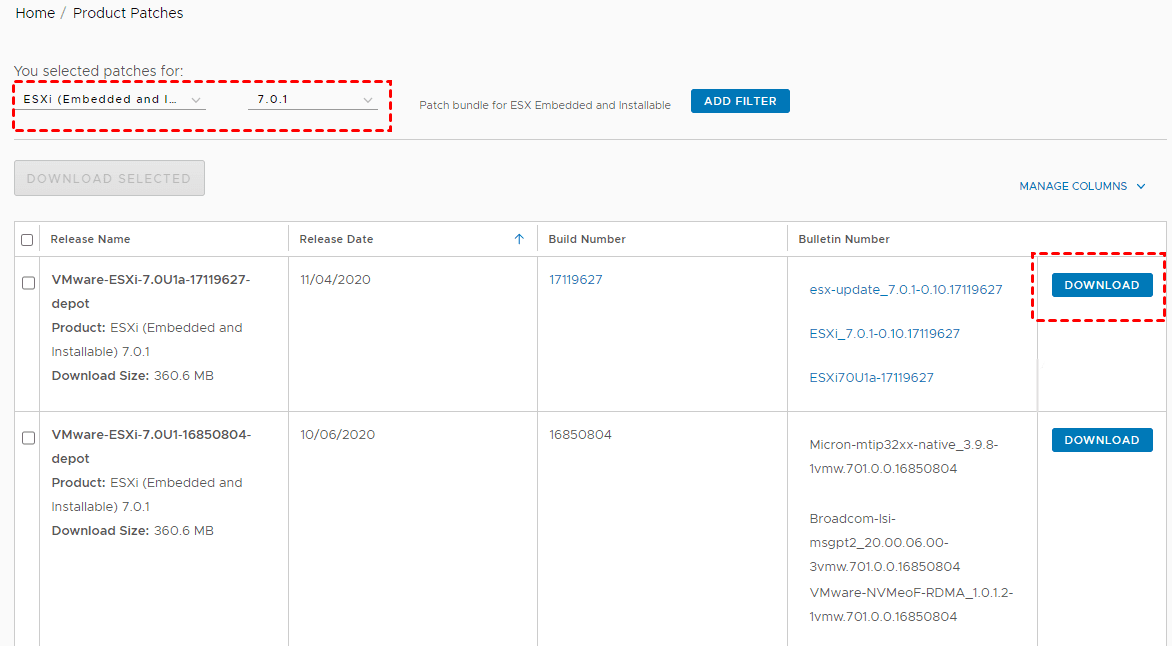
Task: Click the VMware-NVMeoF-RDMA bulletin text
Action: coord(911,604)
